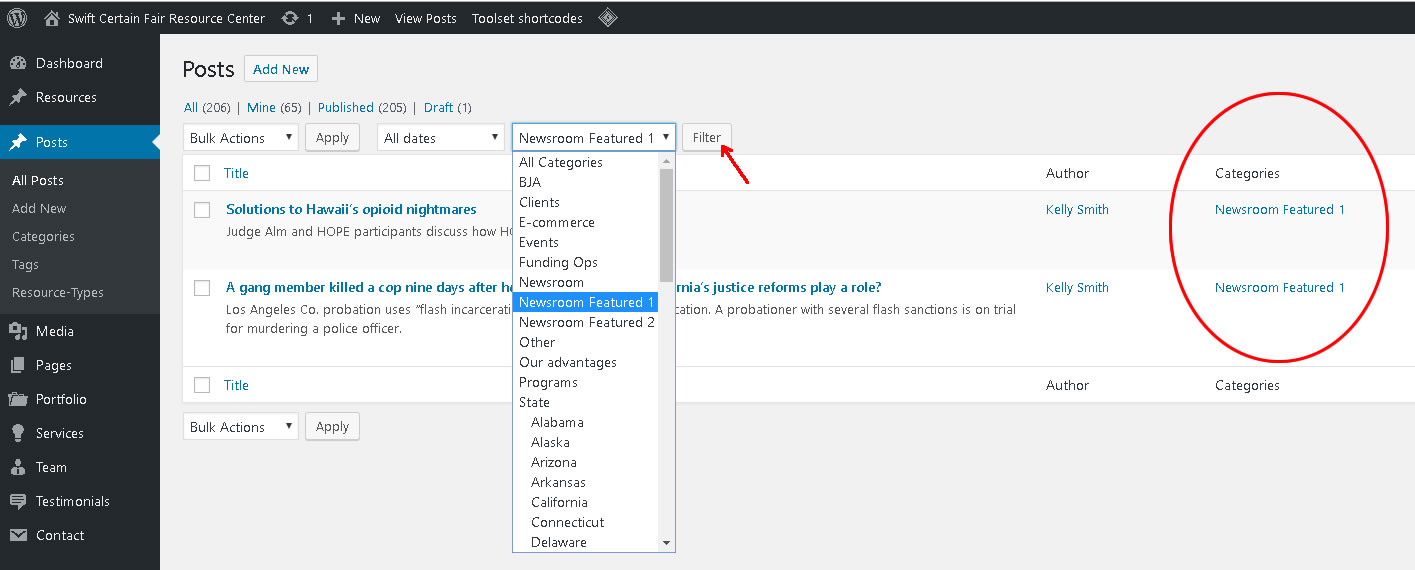
Task: Choose BJA in the category list
Action: point(585,182)
